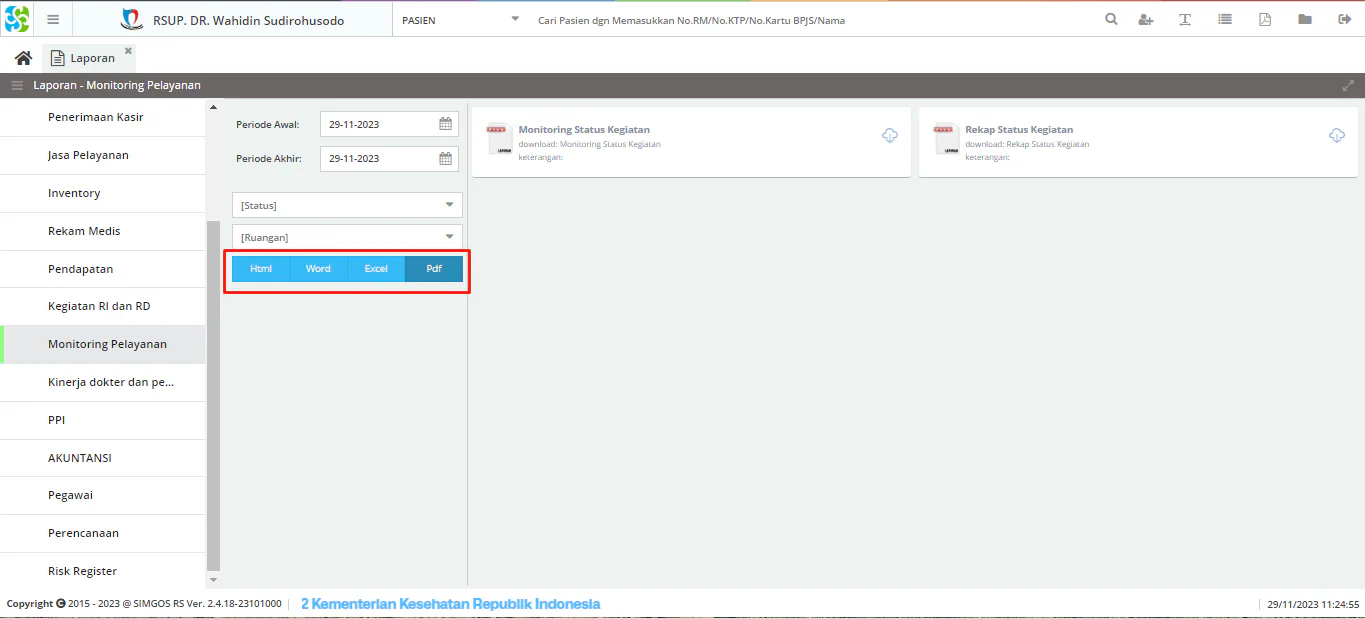Click the Copyright SIMGOS version text
Image resolution: width=1365 pixels, height=619 pixels.
(x=144, y=604)
